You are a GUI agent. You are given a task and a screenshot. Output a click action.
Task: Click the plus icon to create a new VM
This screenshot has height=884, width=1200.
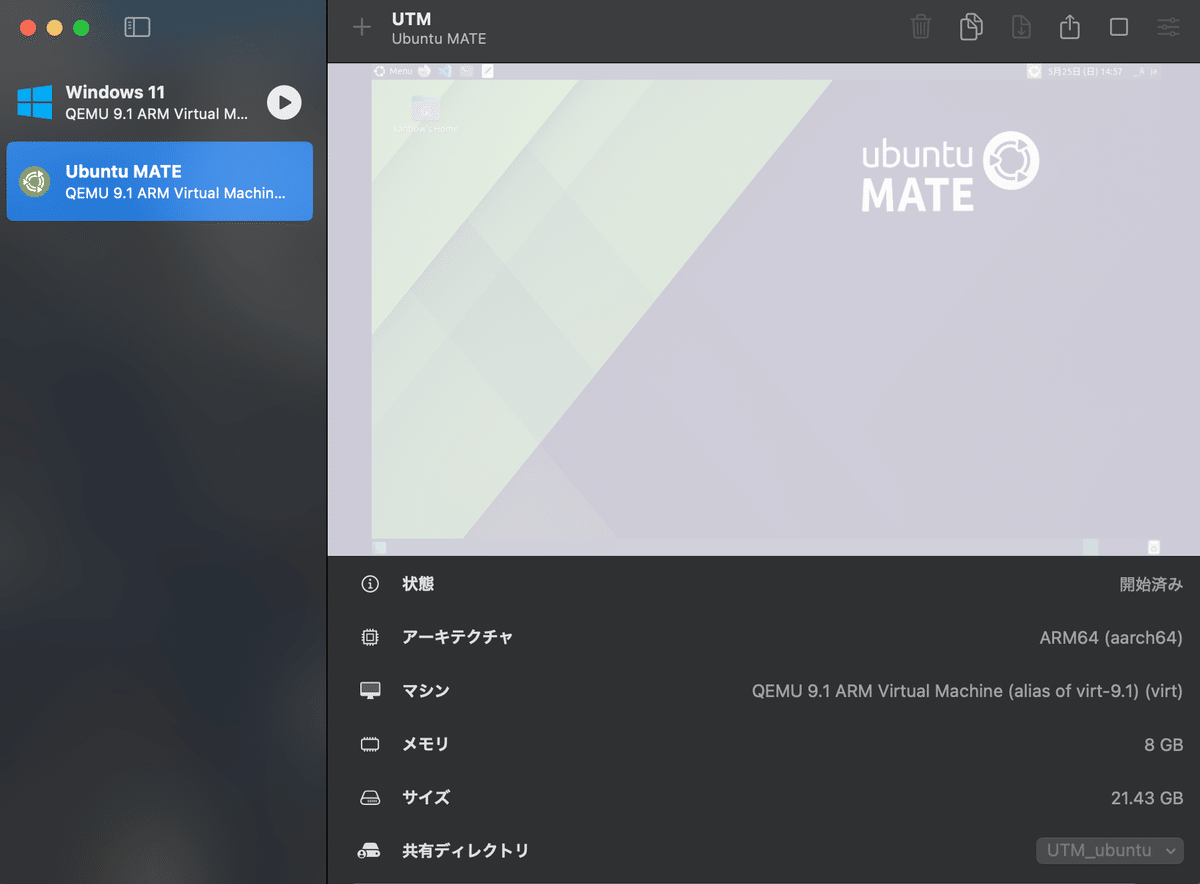point(361,28)
